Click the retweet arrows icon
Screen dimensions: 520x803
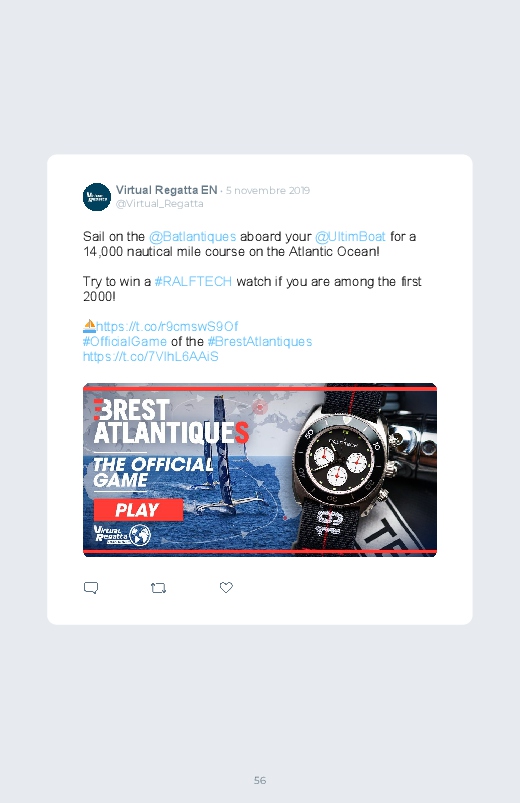pyautogui.click(x=158, y=588)
